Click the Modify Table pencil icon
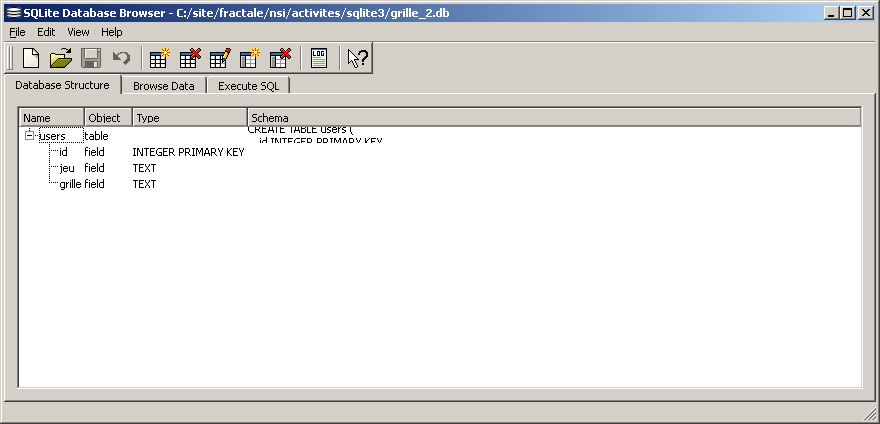This screenshot has width=880, height=424. tap(219, 58)
